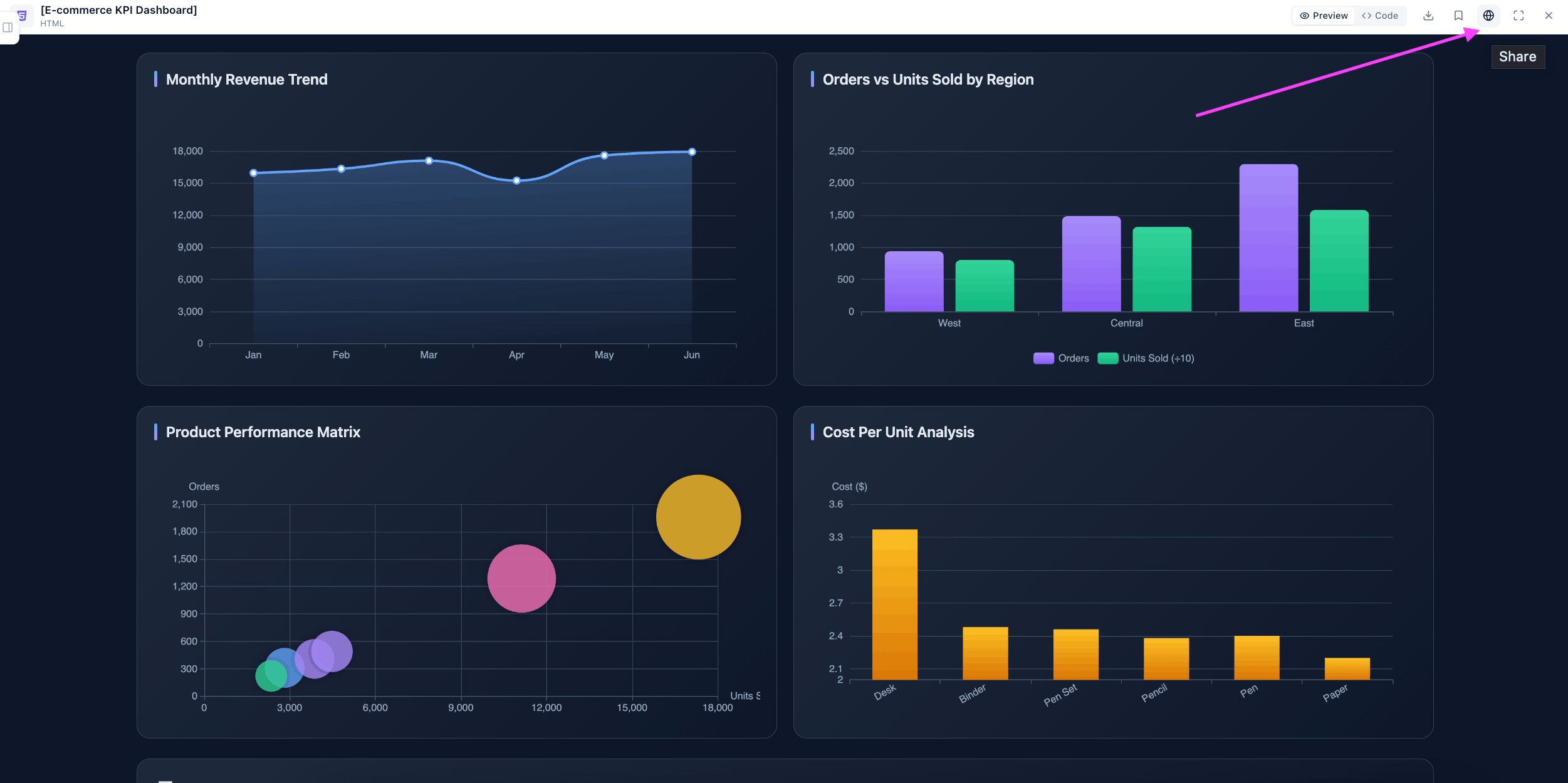Click the bookmark icon in header

click(1458, 16)
